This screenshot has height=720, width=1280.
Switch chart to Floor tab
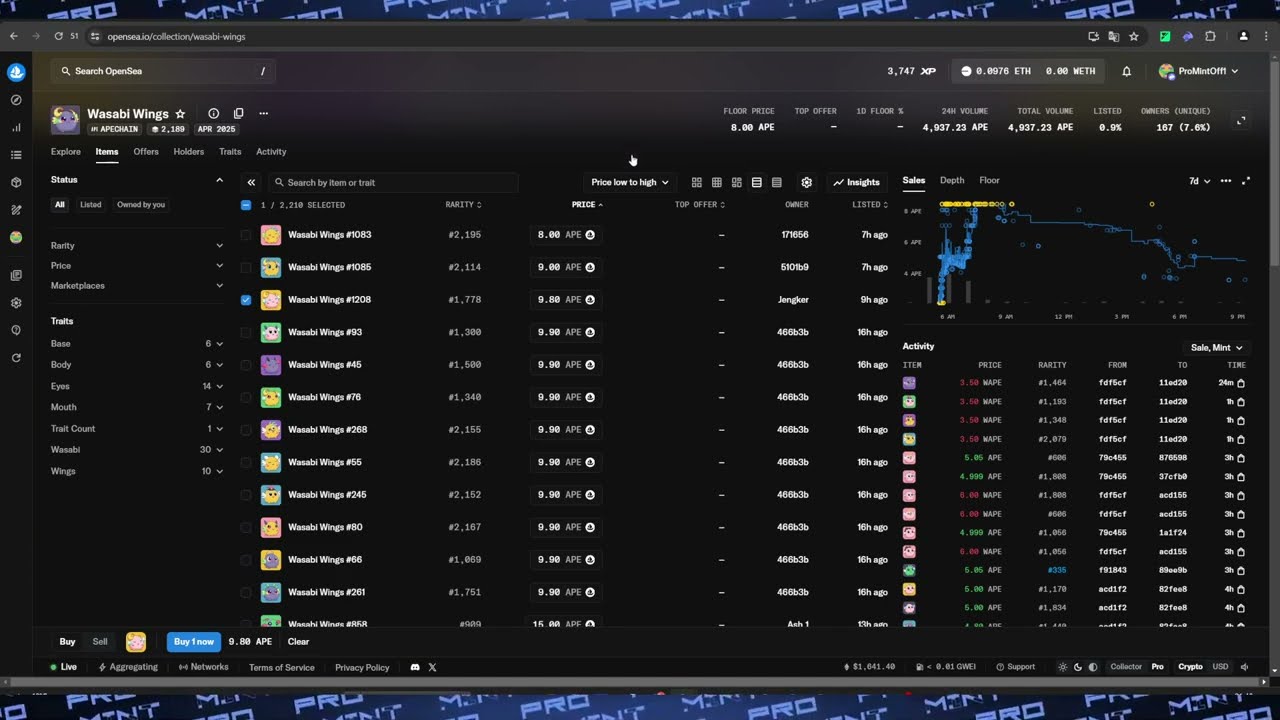pos(990,181)
